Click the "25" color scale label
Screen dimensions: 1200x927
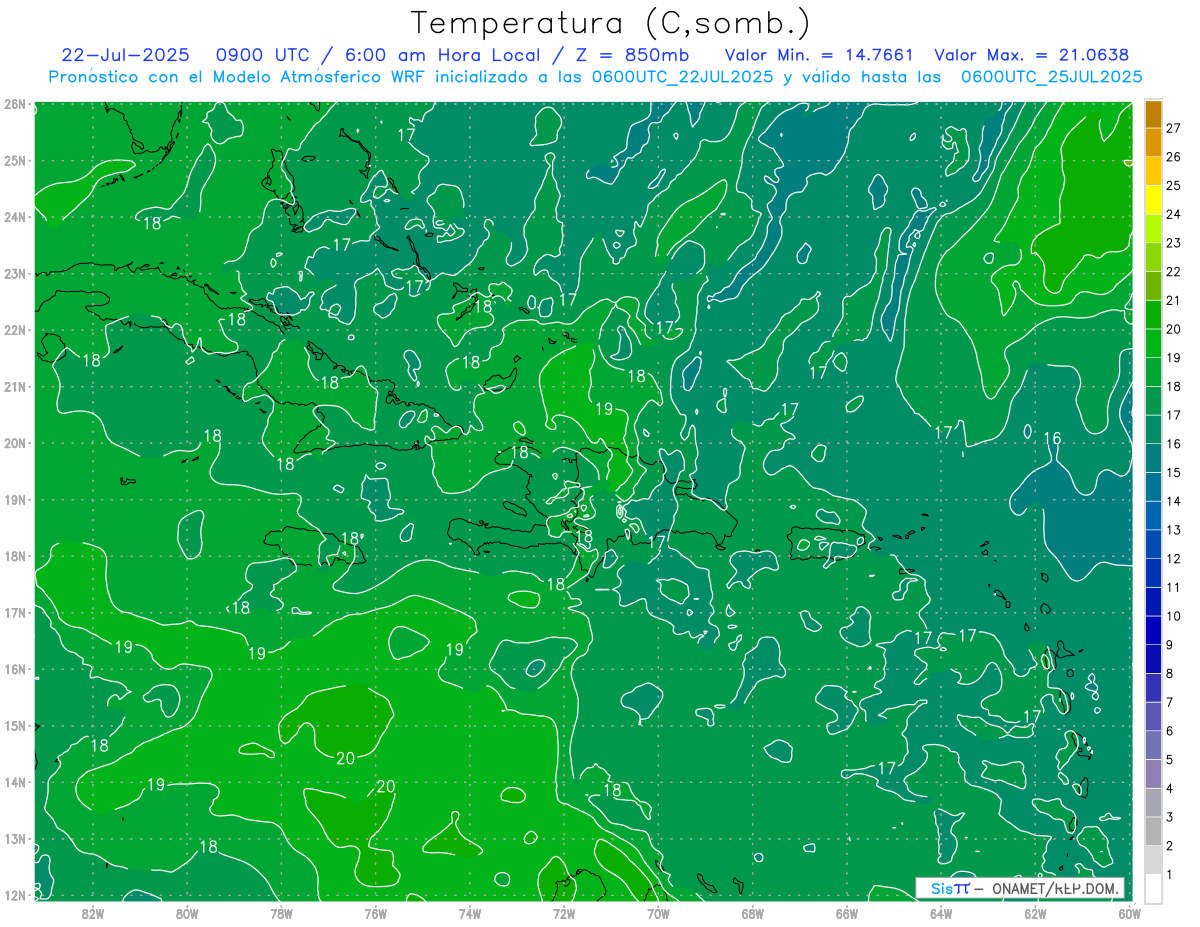1174,186
